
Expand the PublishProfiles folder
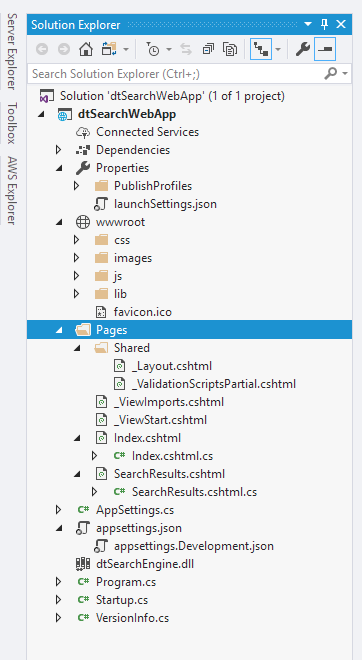(76, 186)
